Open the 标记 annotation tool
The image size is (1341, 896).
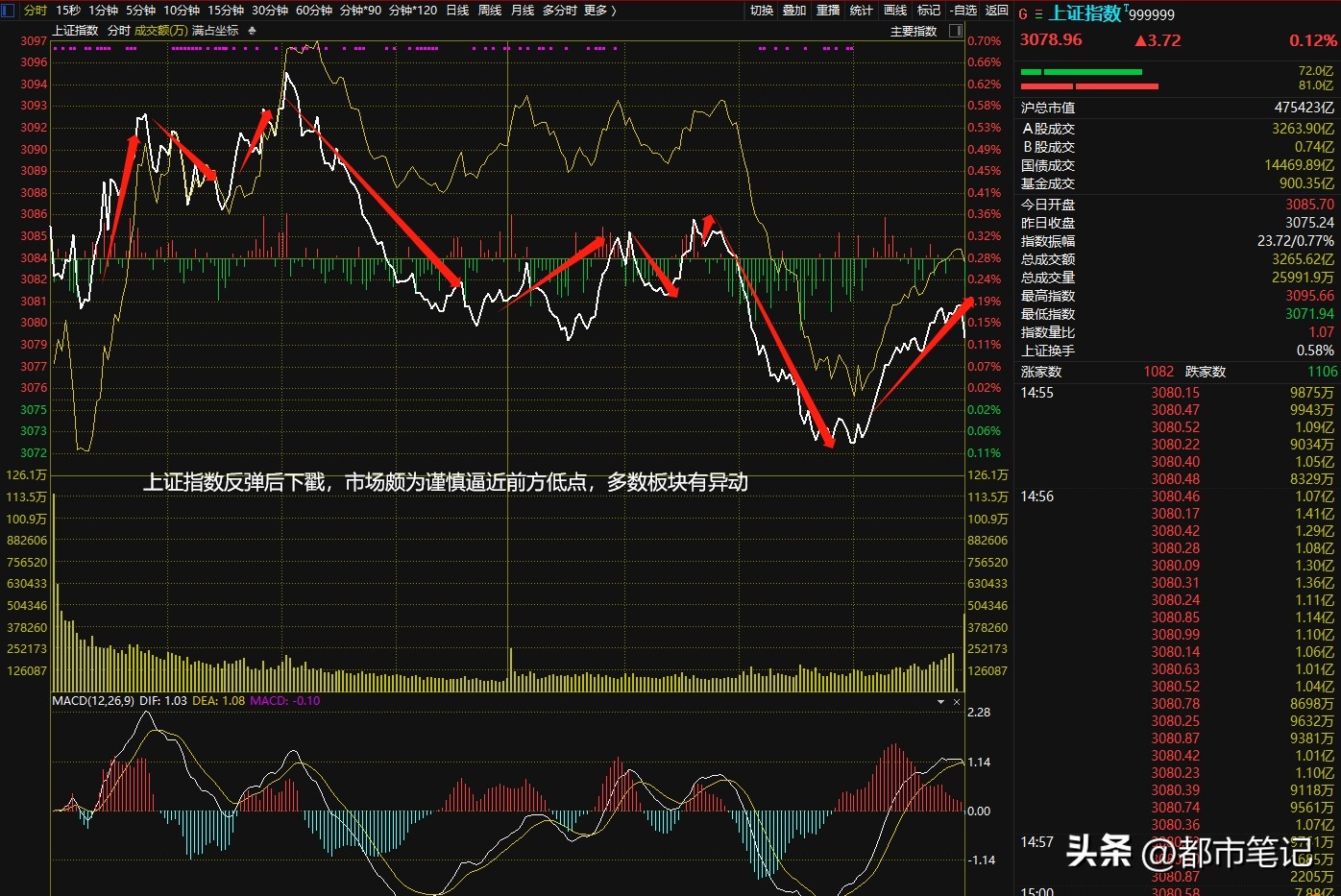928,11
